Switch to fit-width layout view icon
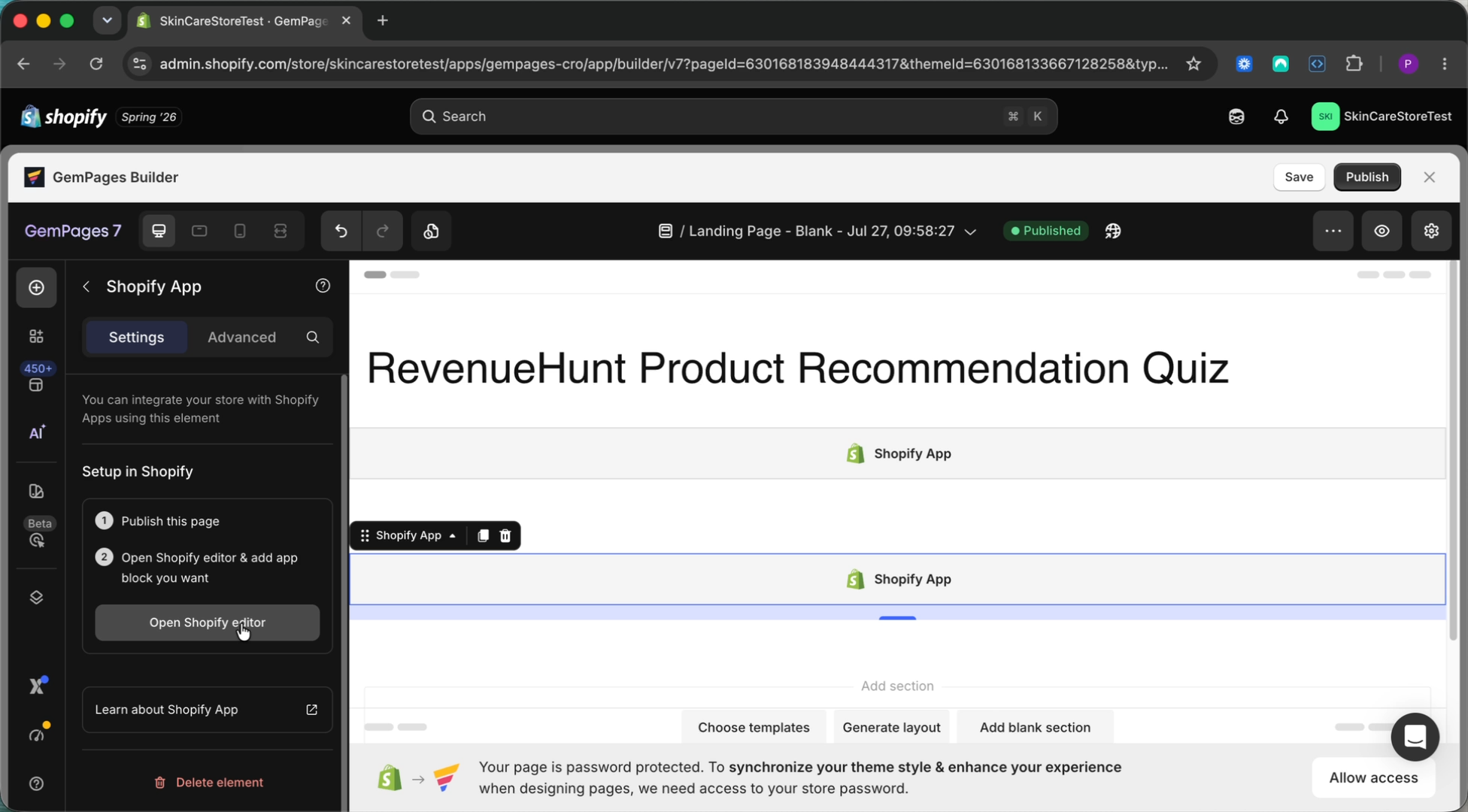This screenshot has width=1468, height=812. point(281,231)
